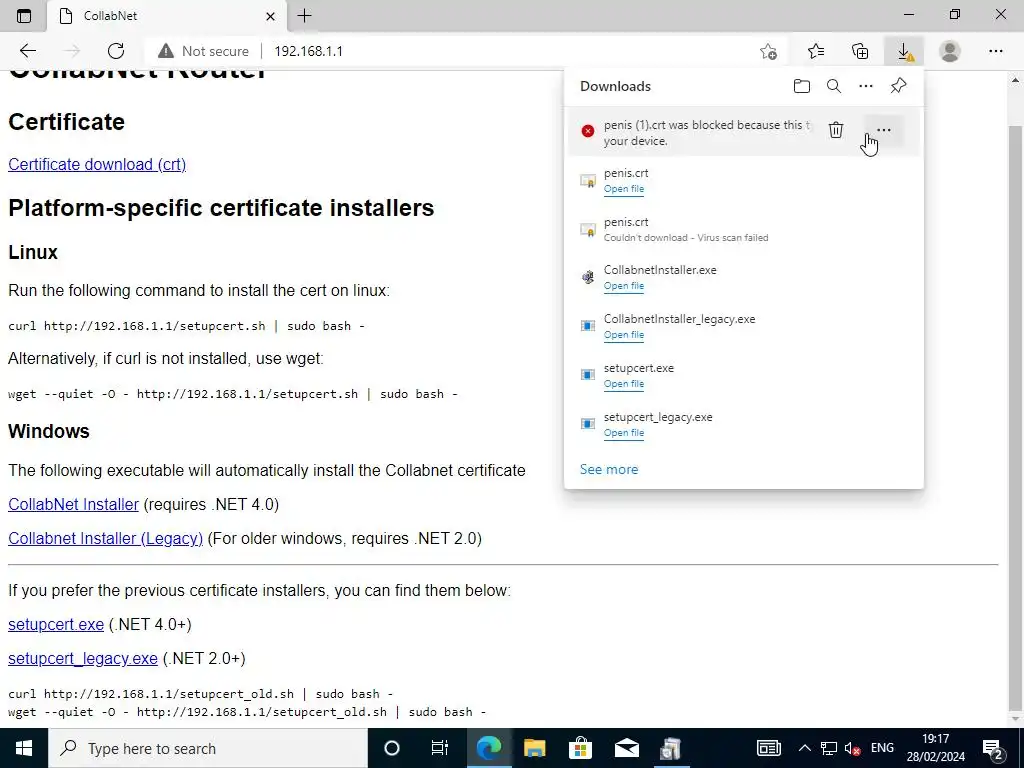The height and width of the screenshot is (768, 1024).
Task: Open the Favorites list icon
Action: click(x=816, y=51)
